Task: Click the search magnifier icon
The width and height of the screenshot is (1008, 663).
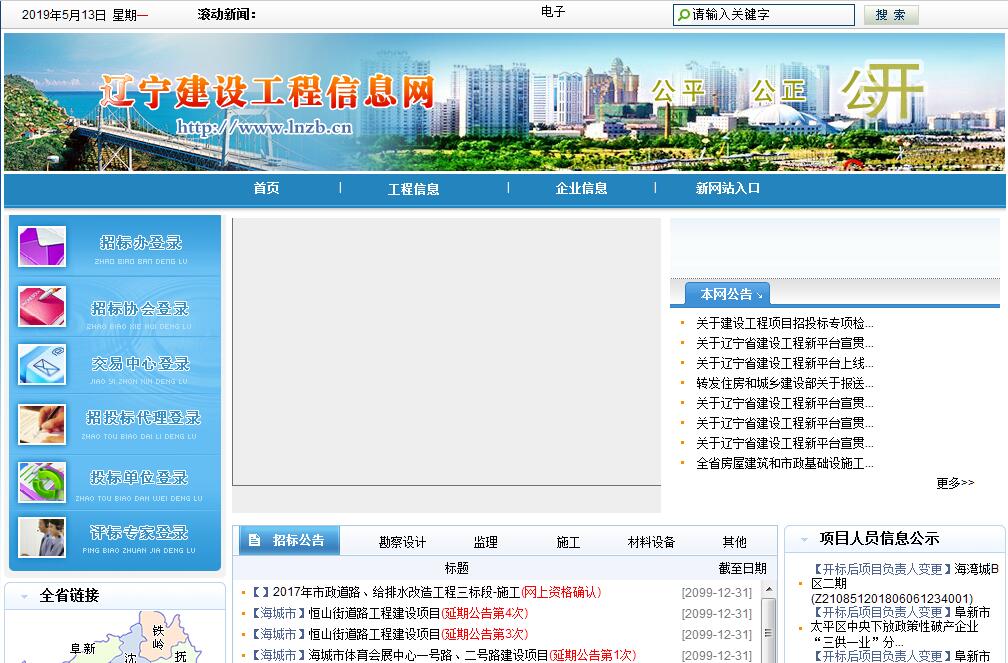Action: [684, 15]
